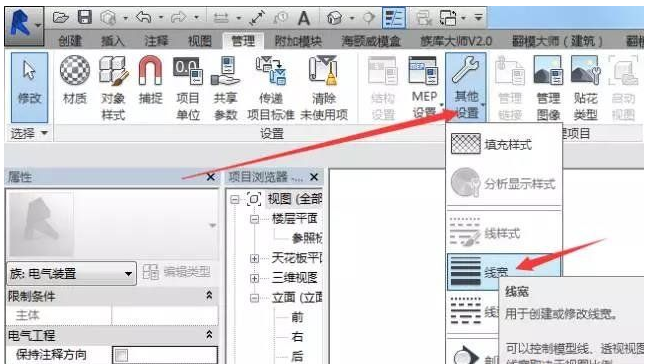
Task: Select the aligned dimension measure icon
Action: pyautogui.click(x=257, y=18)
